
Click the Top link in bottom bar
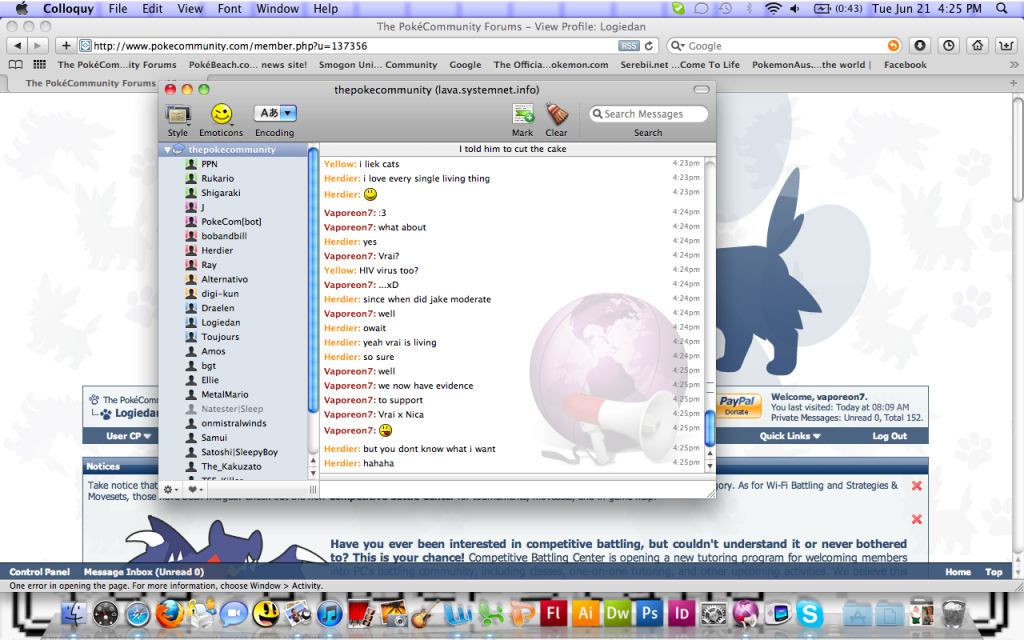point(993,571)
